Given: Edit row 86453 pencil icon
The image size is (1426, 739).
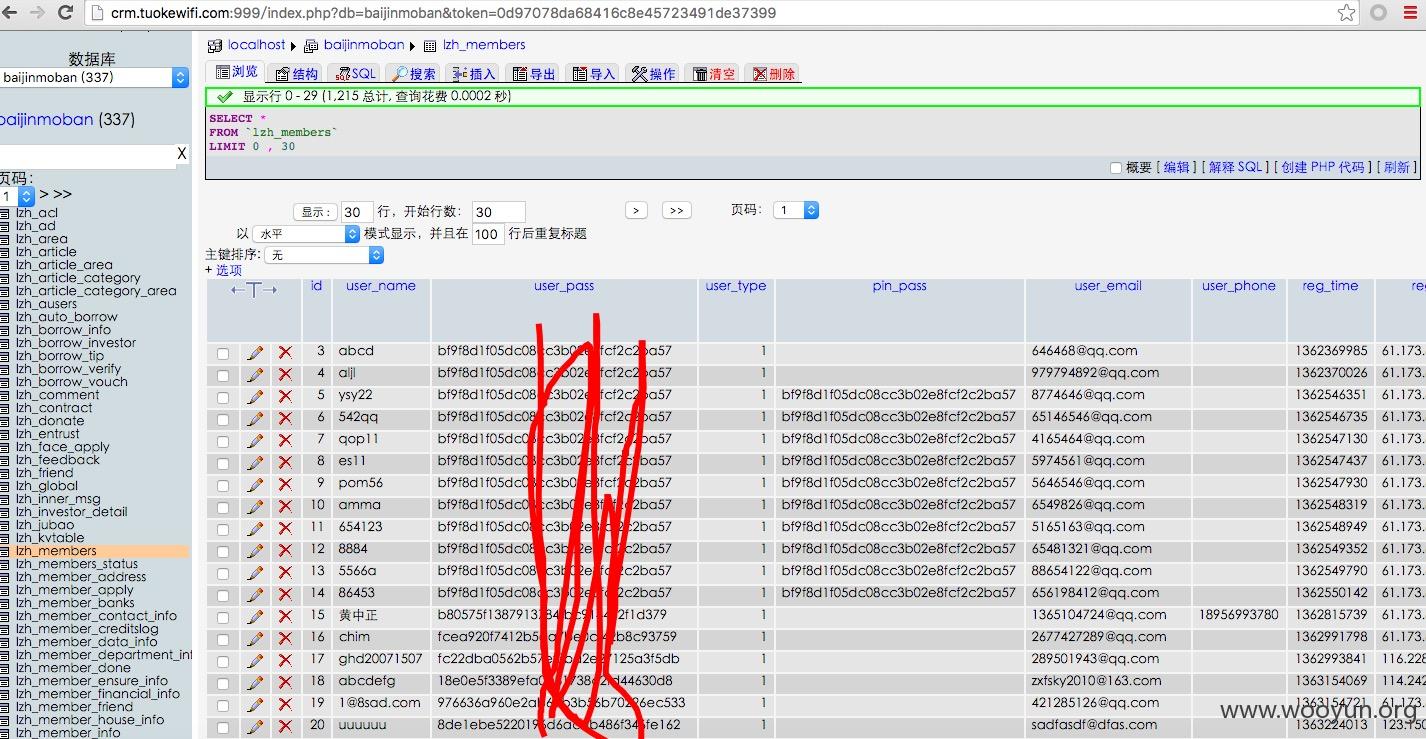Looking at the screenshot, I should click(x=255, y=594).
